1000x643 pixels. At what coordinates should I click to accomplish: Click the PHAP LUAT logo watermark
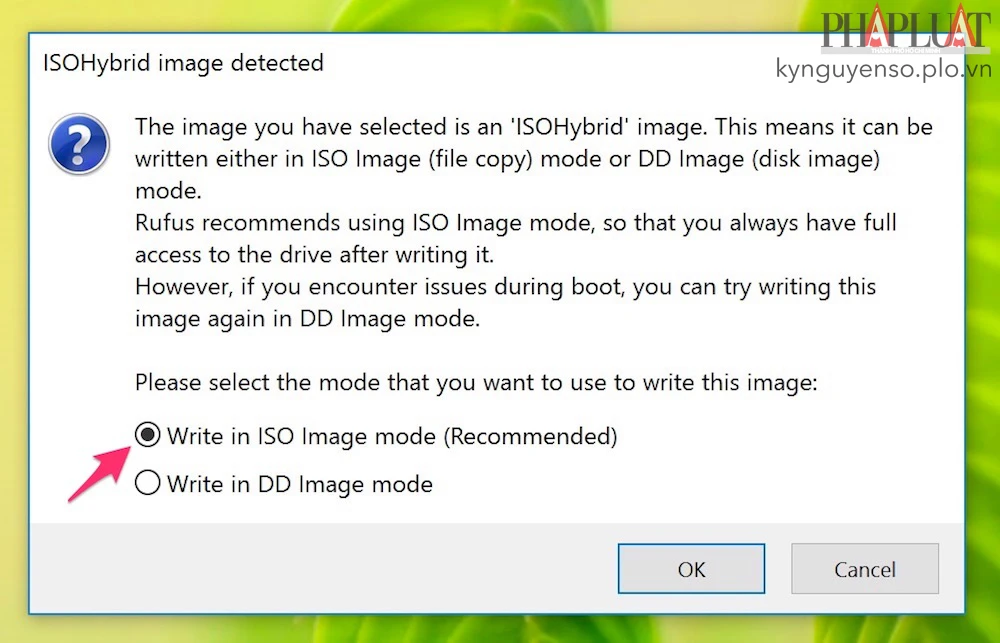pos(906,31)
